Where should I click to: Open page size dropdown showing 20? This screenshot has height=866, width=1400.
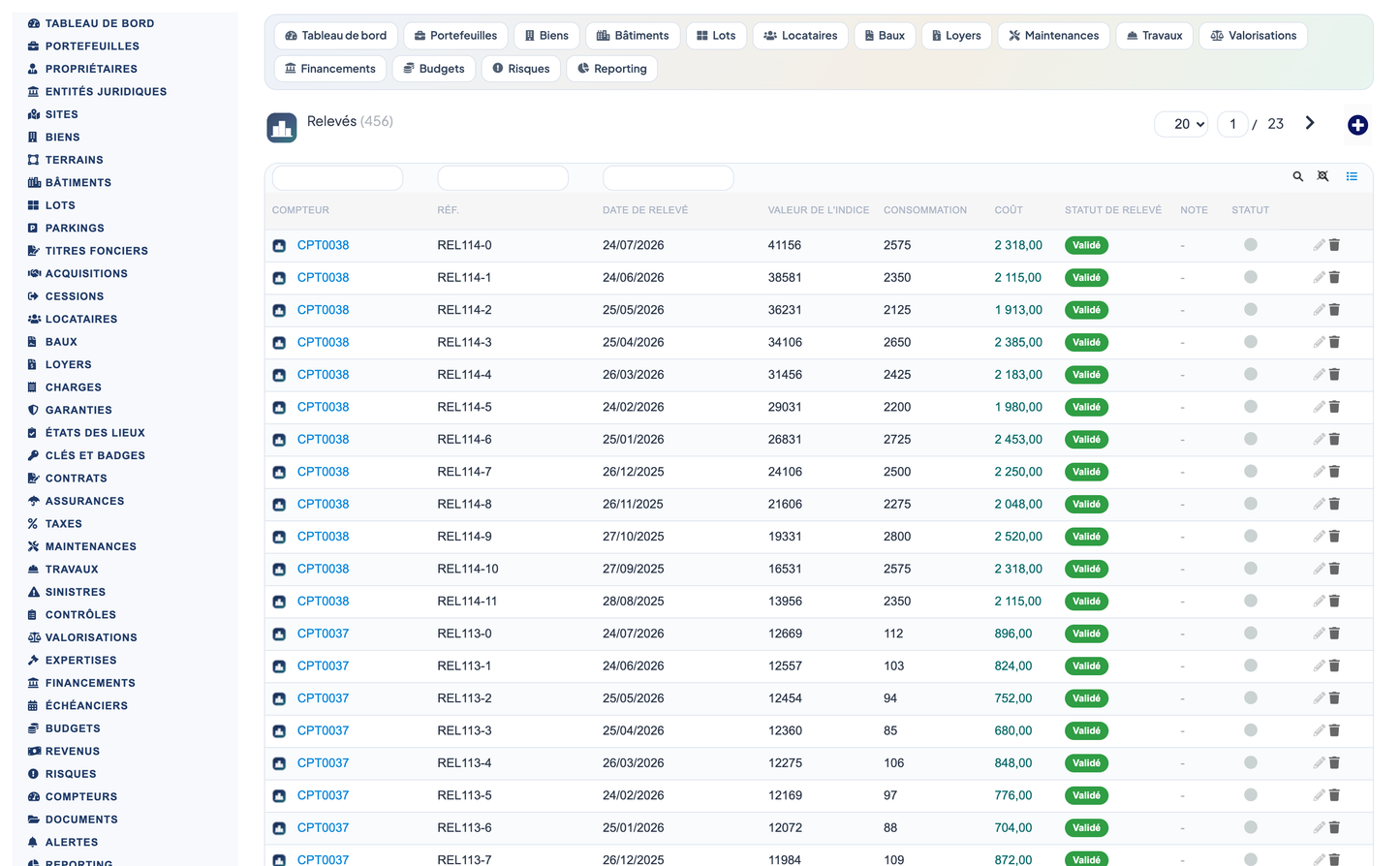coord(1181,124)
